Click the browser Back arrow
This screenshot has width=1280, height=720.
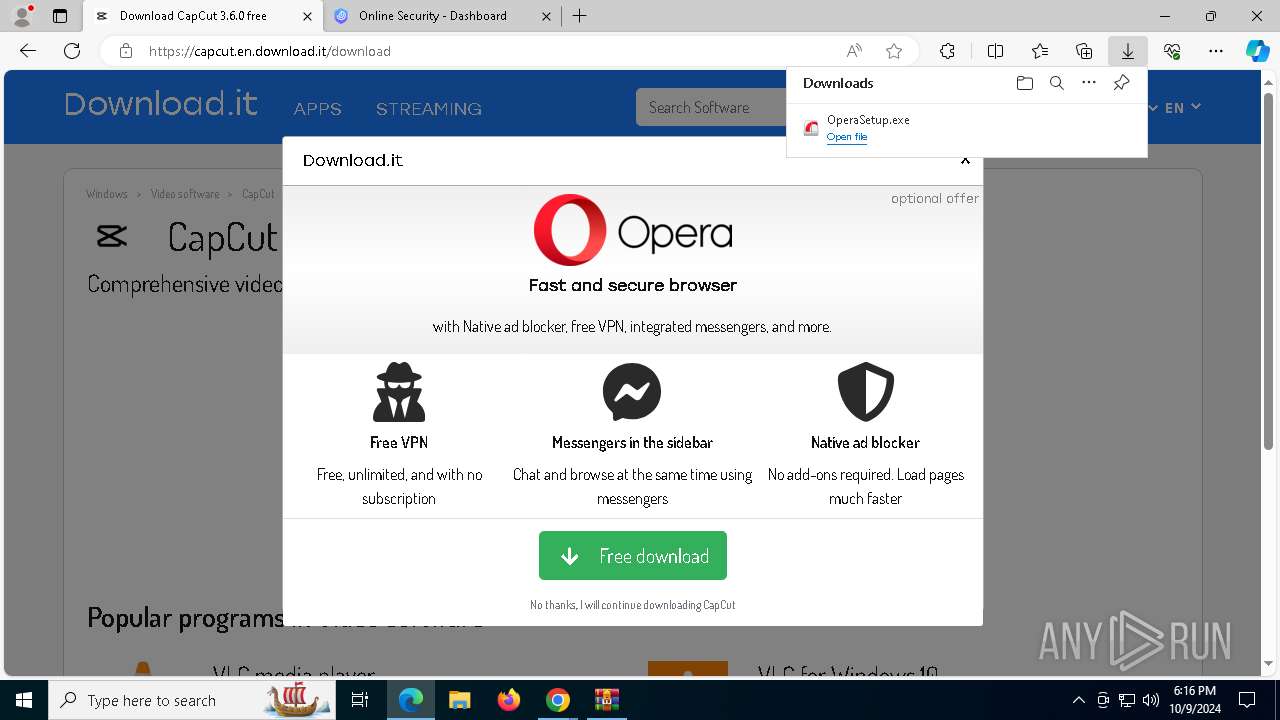click(28, 51)
